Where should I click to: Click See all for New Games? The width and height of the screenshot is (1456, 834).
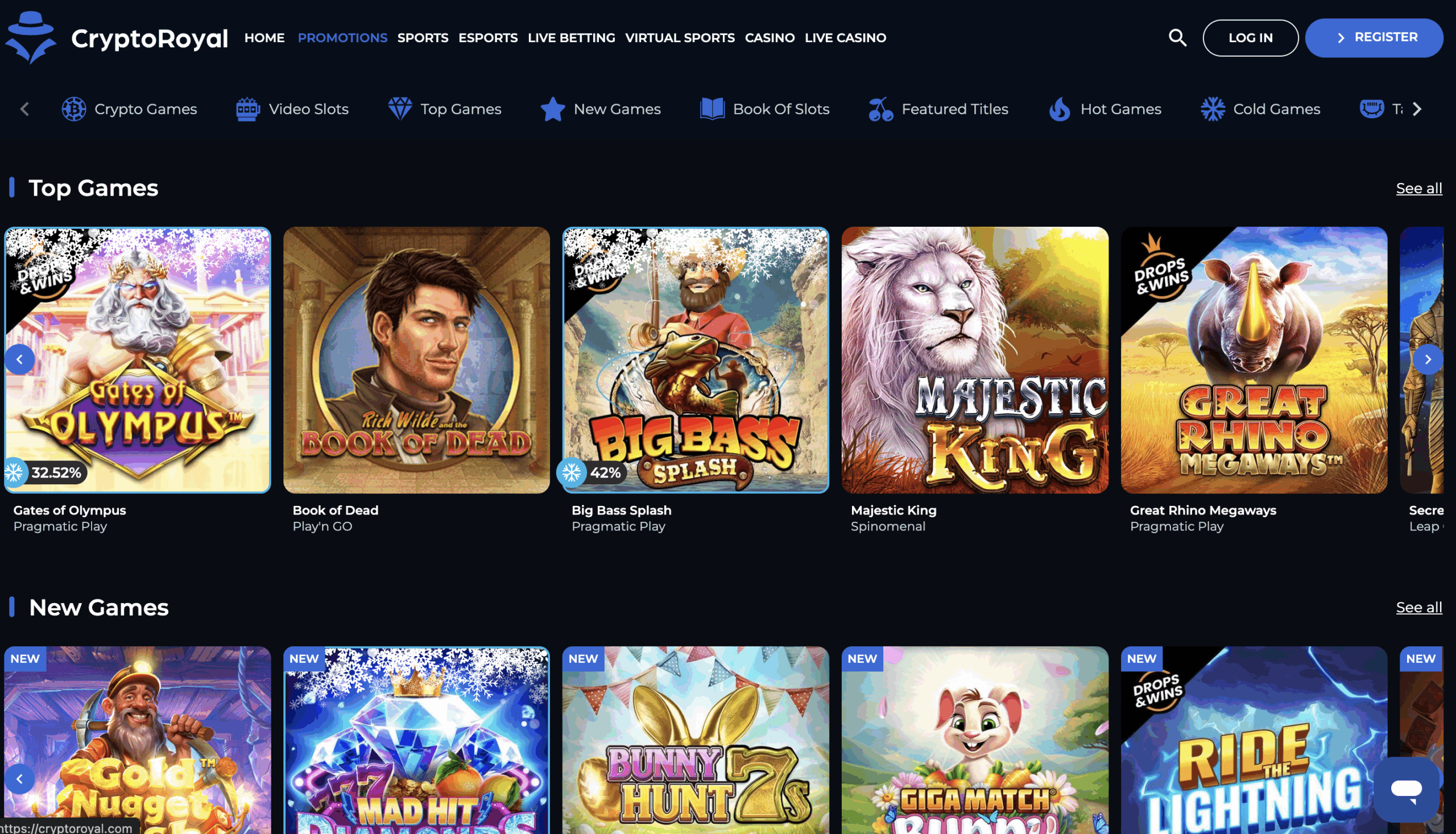pos(1419,607)
